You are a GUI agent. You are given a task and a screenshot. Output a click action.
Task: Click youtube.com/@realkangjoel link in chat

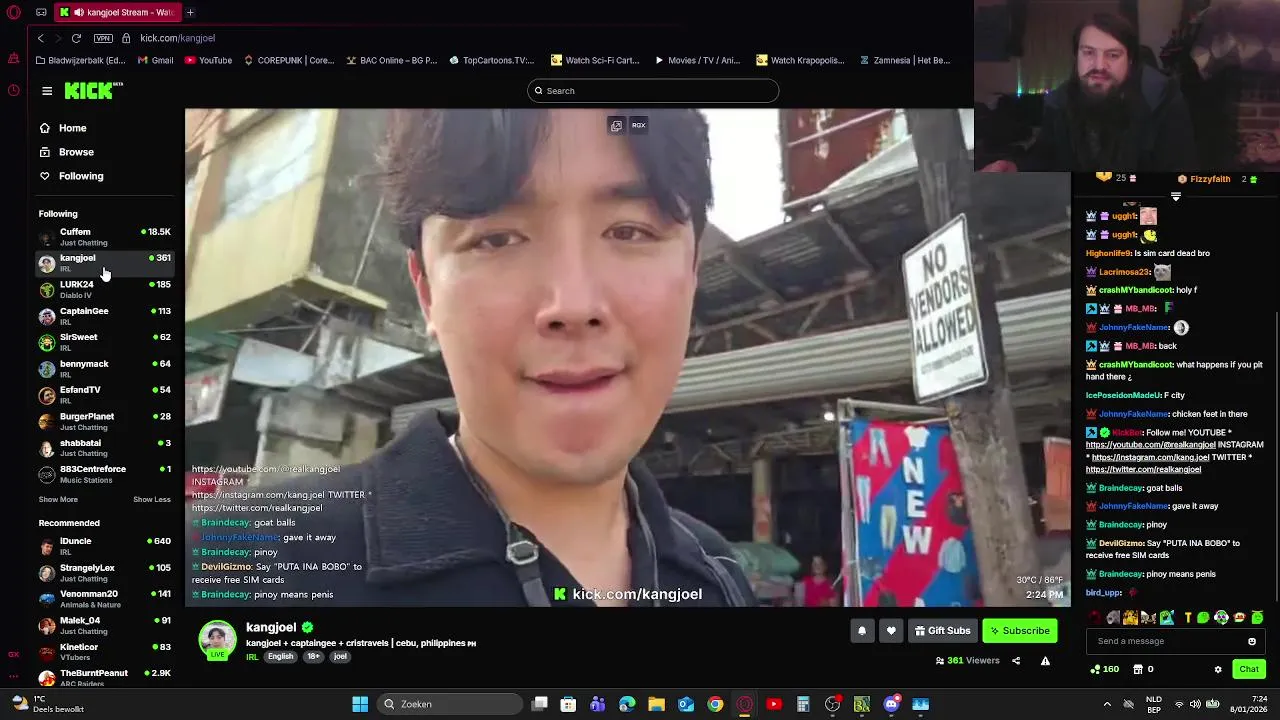1150,445
